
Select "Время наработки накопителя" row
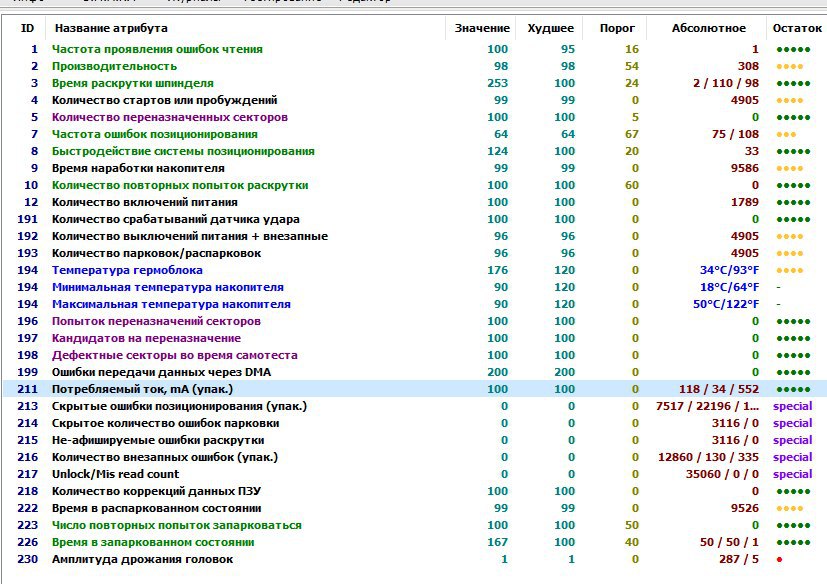[415, 168]
